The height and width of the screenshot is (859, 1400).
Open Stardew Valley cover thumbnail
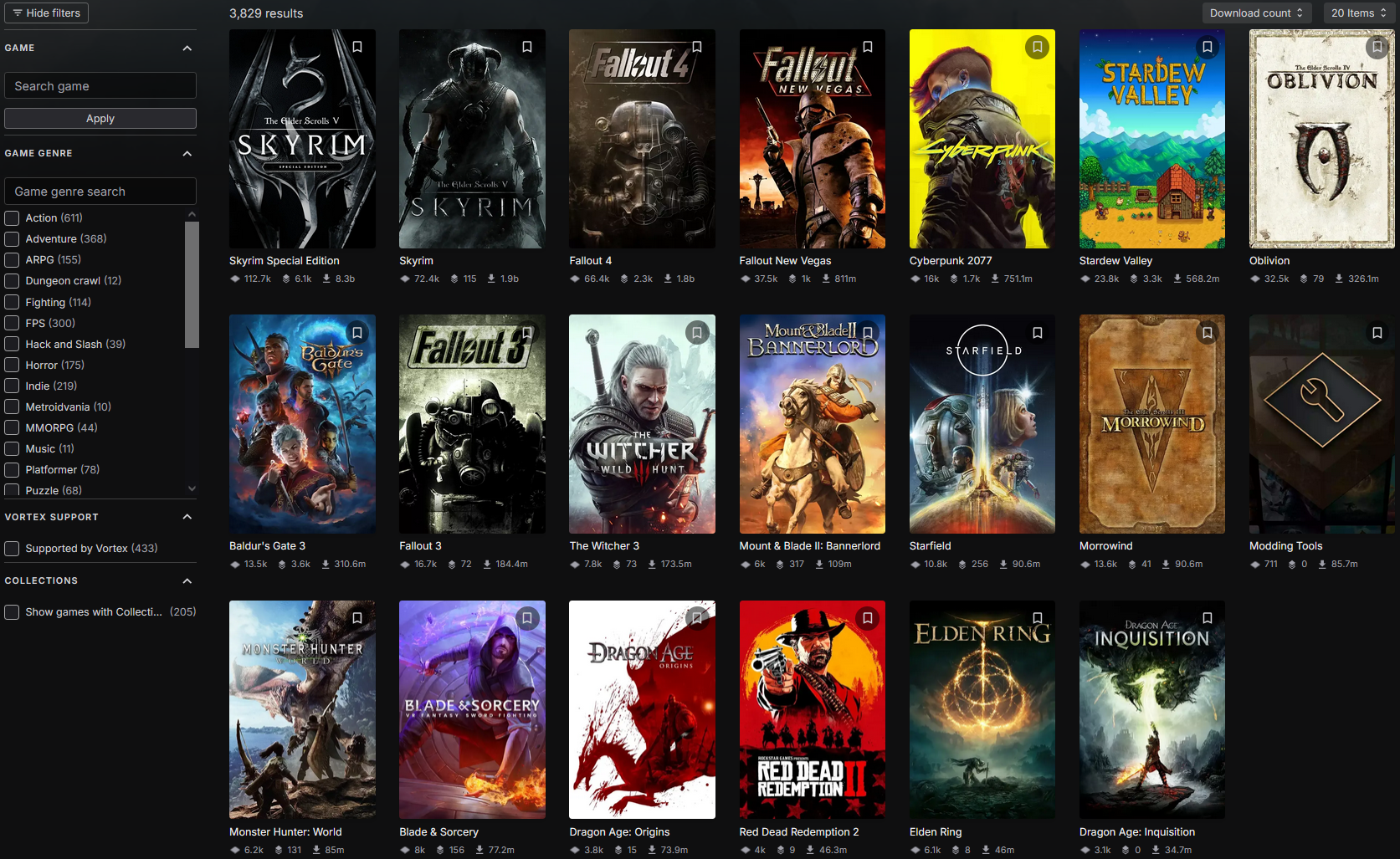[1152, 139]
